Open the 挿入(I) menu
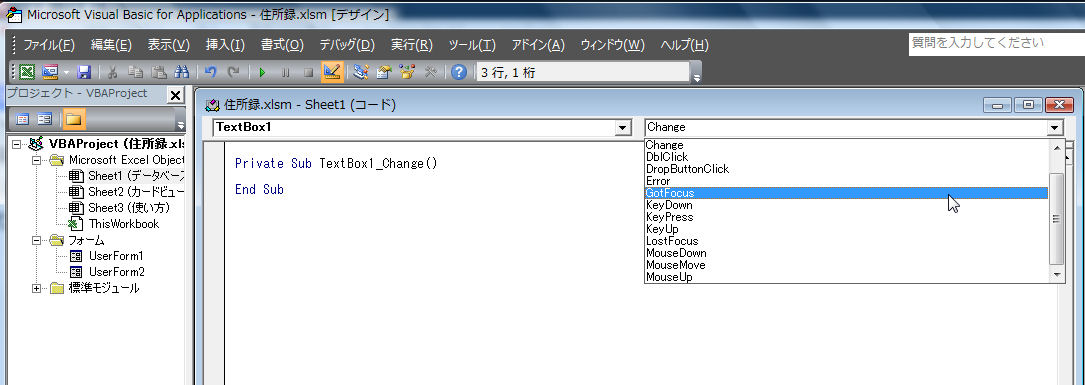The height and width of the screenshot is (385, 1085). coord(225,45)
